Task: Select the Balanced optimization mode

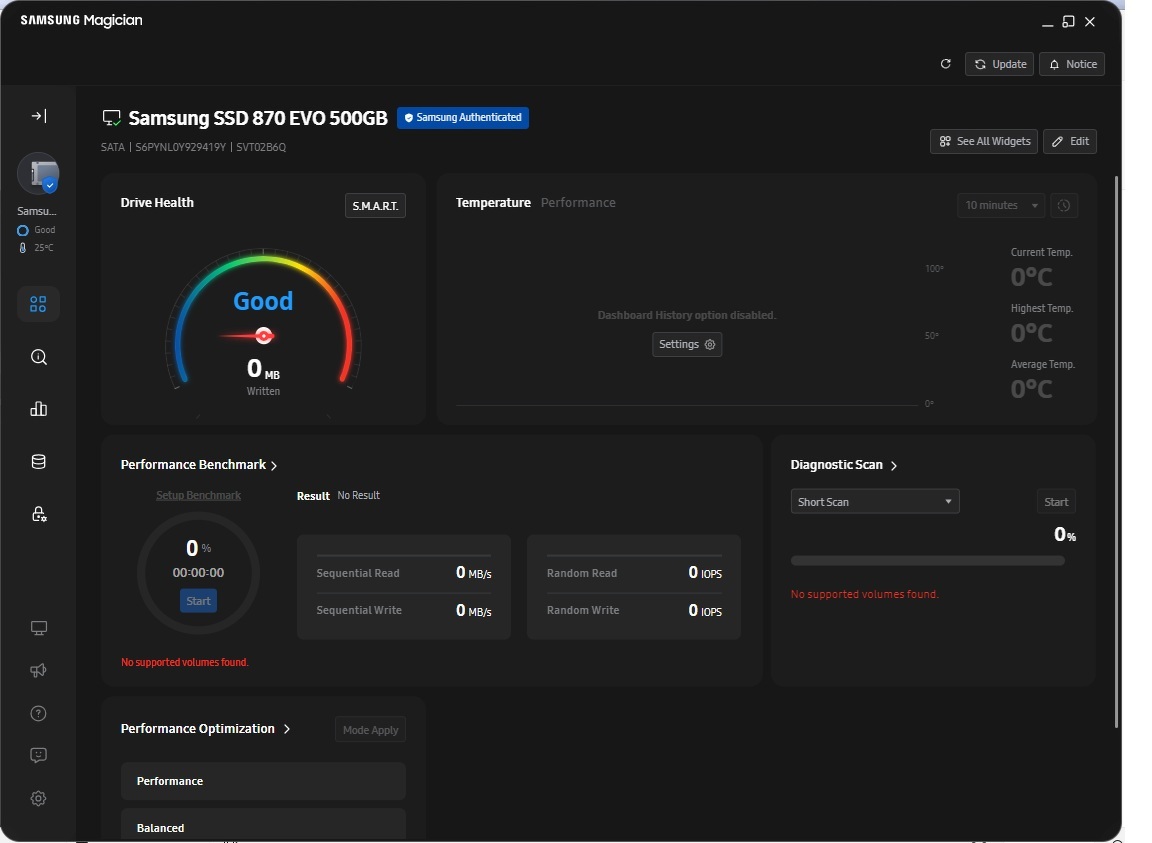Action: pos(263,825)
